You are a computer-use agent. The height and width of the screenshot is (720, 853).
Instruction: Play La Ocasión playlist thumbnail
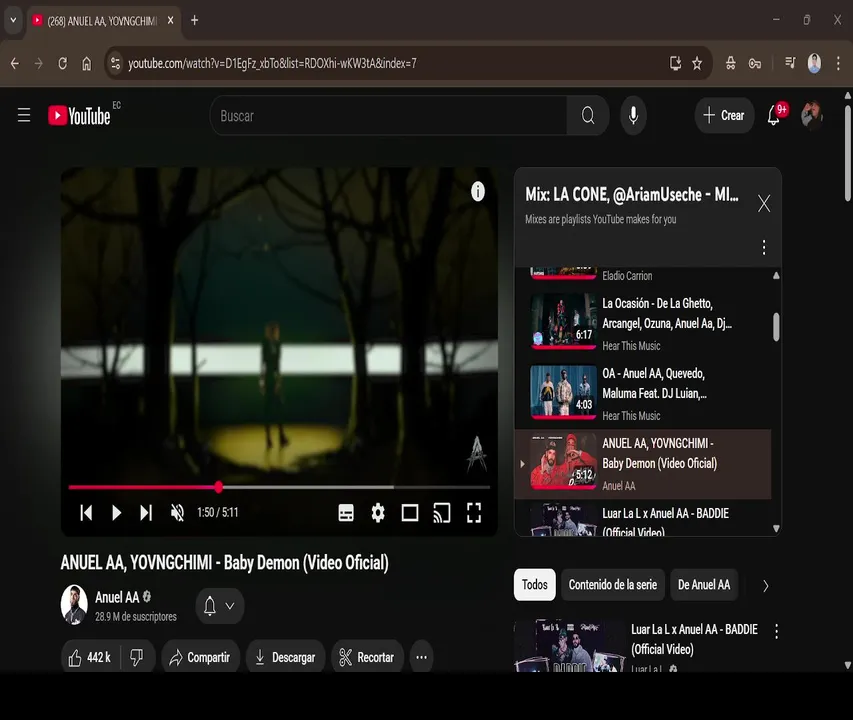tap(563, 321)
